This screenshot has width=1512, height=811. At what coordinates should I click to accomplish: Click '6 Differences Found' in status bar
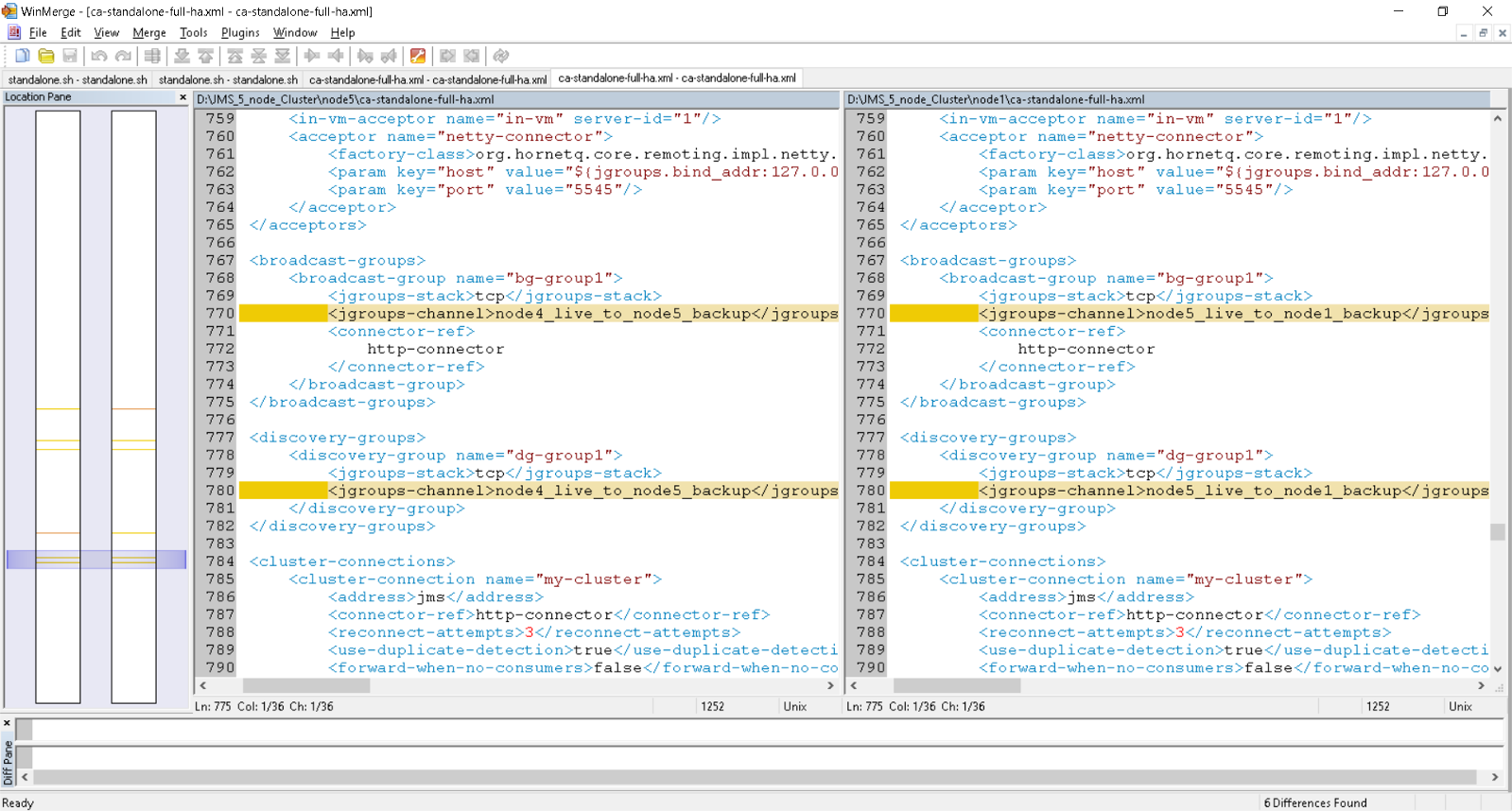[x=1315, y=802]
